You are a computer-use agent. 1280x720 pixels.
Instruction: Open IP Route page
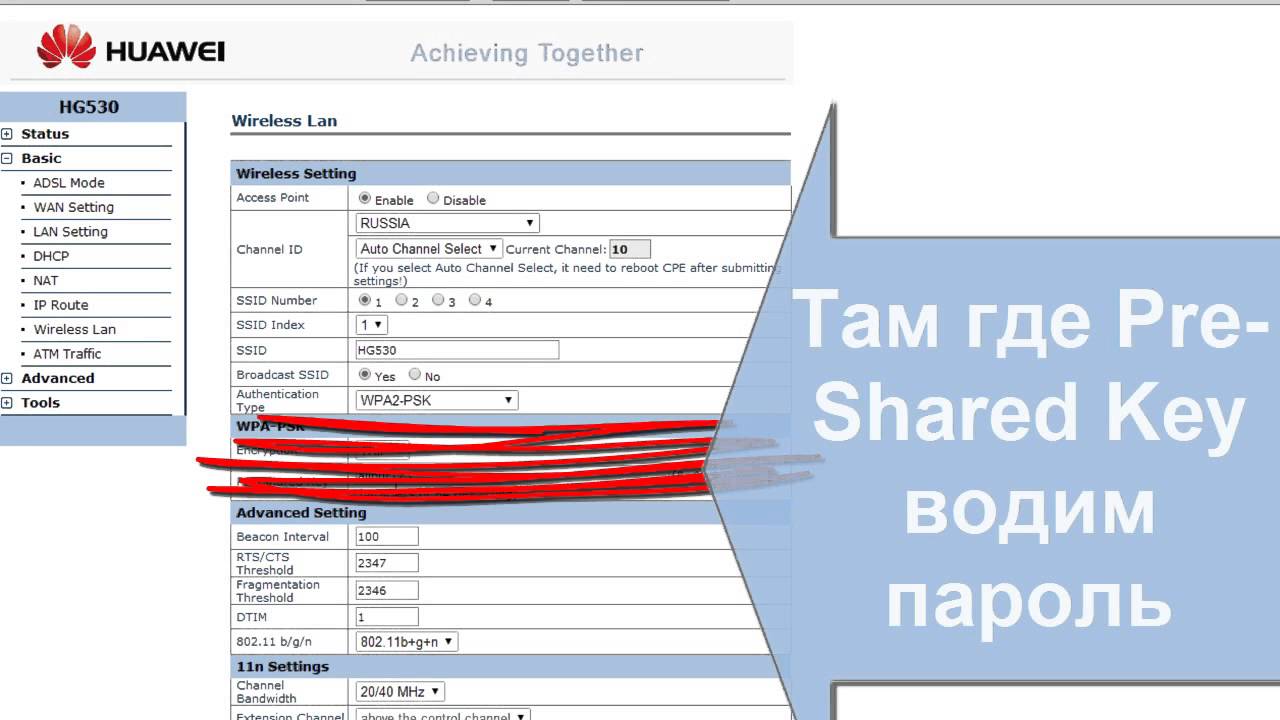pos(61,305)
